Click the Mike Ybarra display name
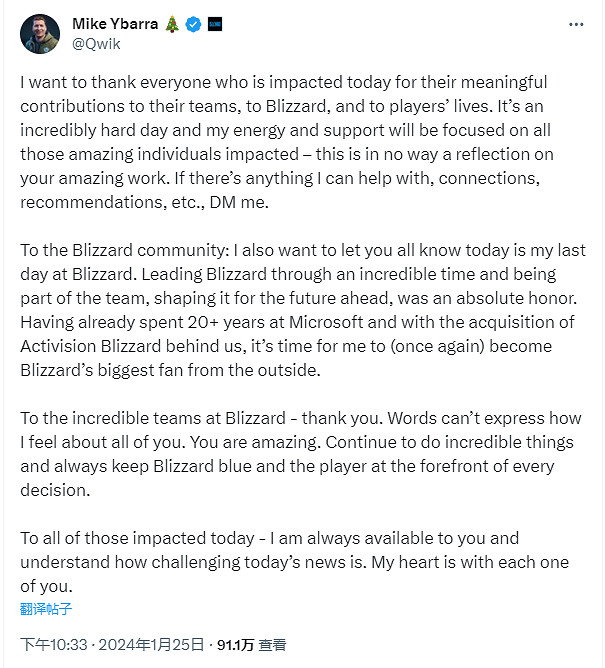605x668 pixels. [115, 24]
